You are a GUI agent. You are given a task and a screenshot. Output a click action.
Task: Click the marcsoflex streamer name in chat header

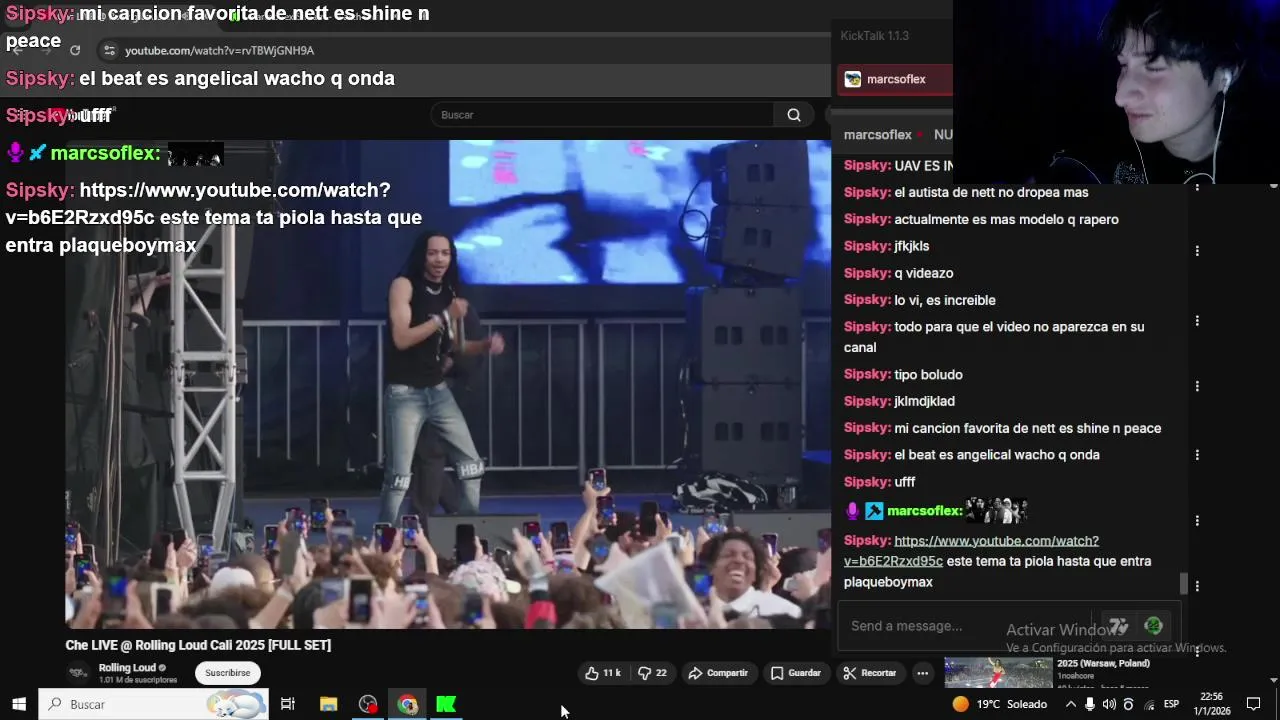click(877, 135)
